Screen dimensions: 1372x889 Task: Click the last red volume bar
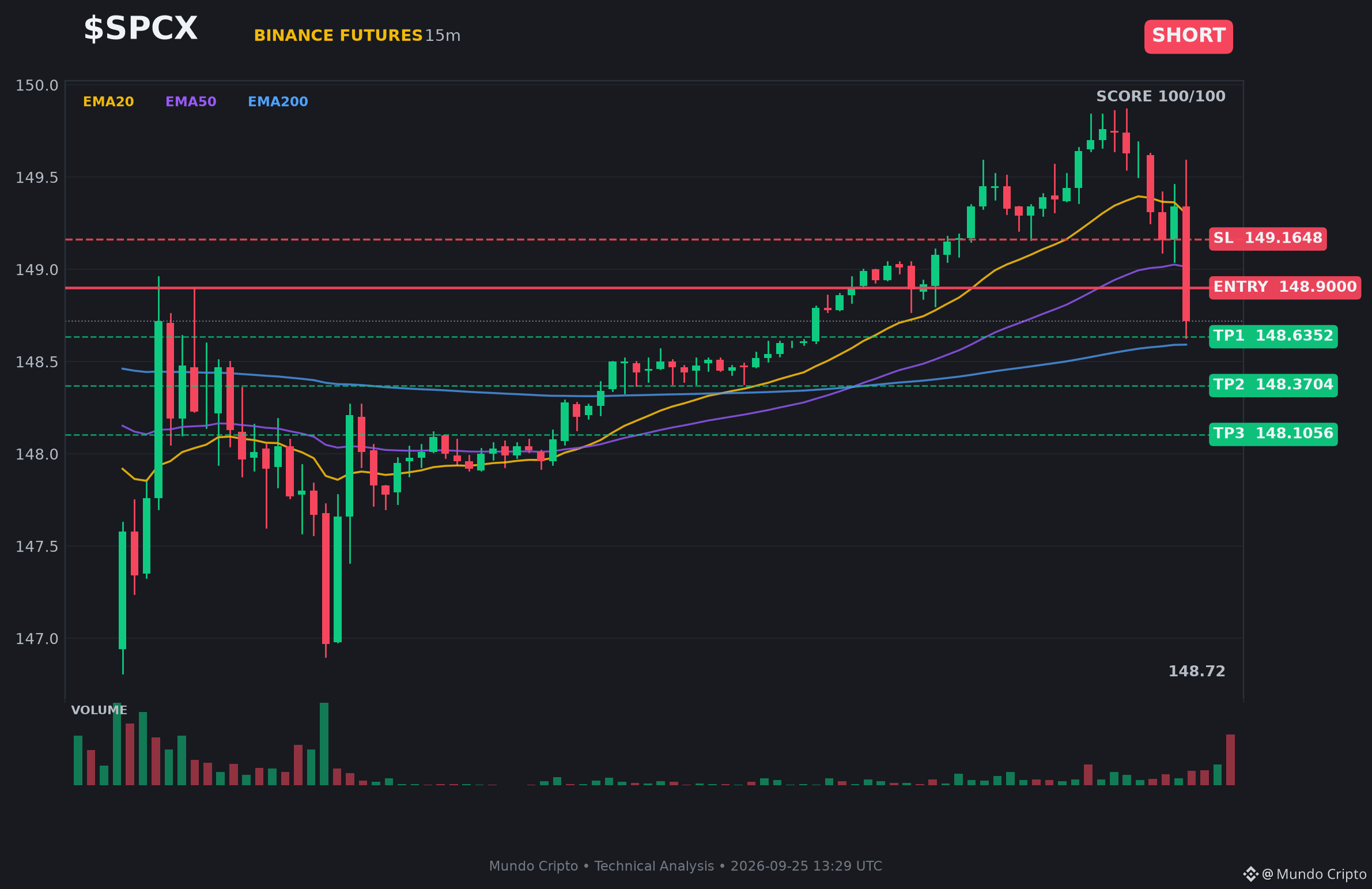(x=1230, y=760)
